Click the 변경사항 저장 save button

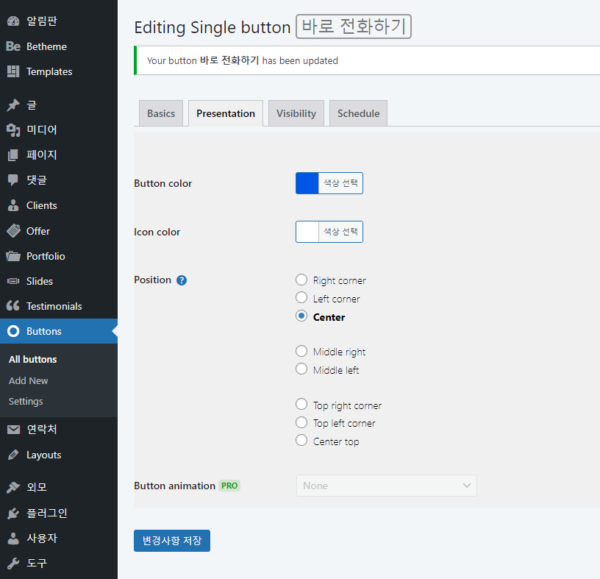point(172,541)
